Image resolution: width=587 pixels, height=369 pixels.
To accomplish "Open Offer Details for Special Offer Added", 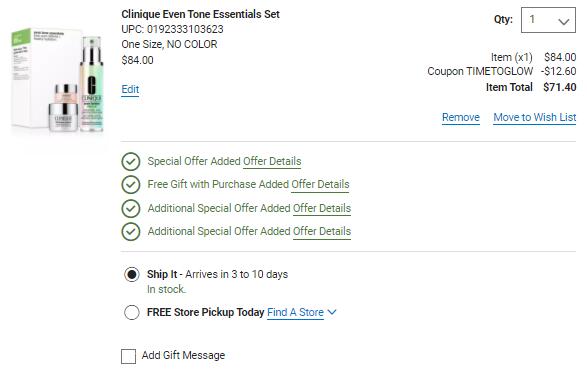I will point(272,161).
